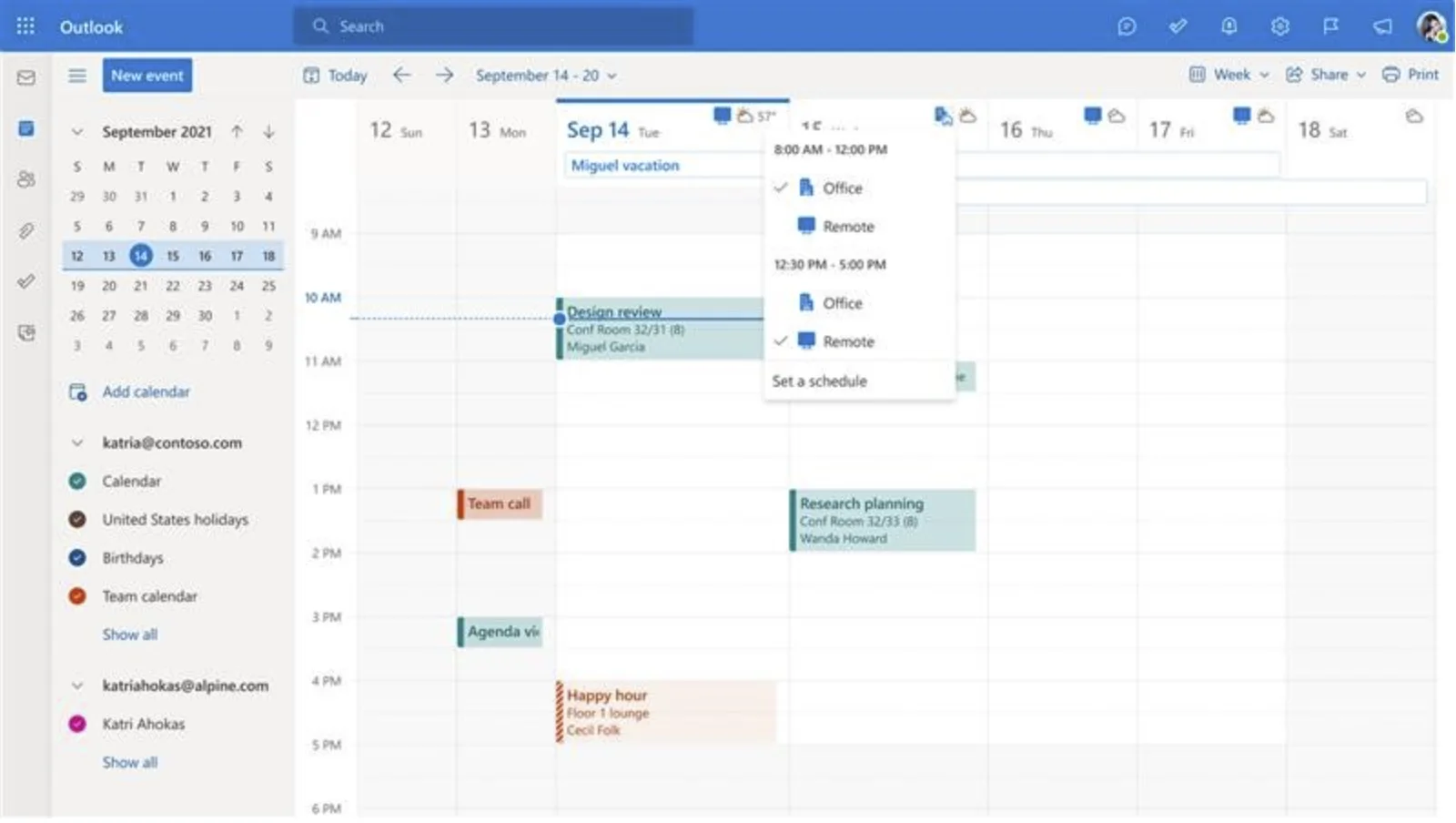Go to next week arrow
Viewport: 1456px width, 823px height.
(x=444, y=75)
